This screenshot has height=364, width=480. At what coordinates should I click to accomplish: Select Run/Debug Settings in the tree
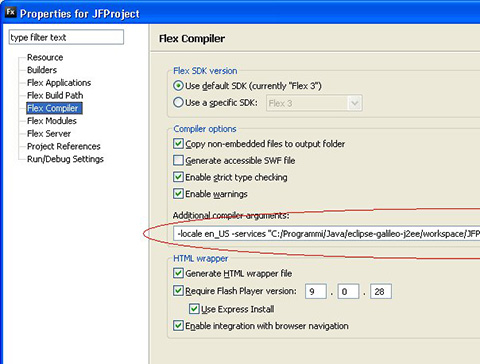coord(65,159)
